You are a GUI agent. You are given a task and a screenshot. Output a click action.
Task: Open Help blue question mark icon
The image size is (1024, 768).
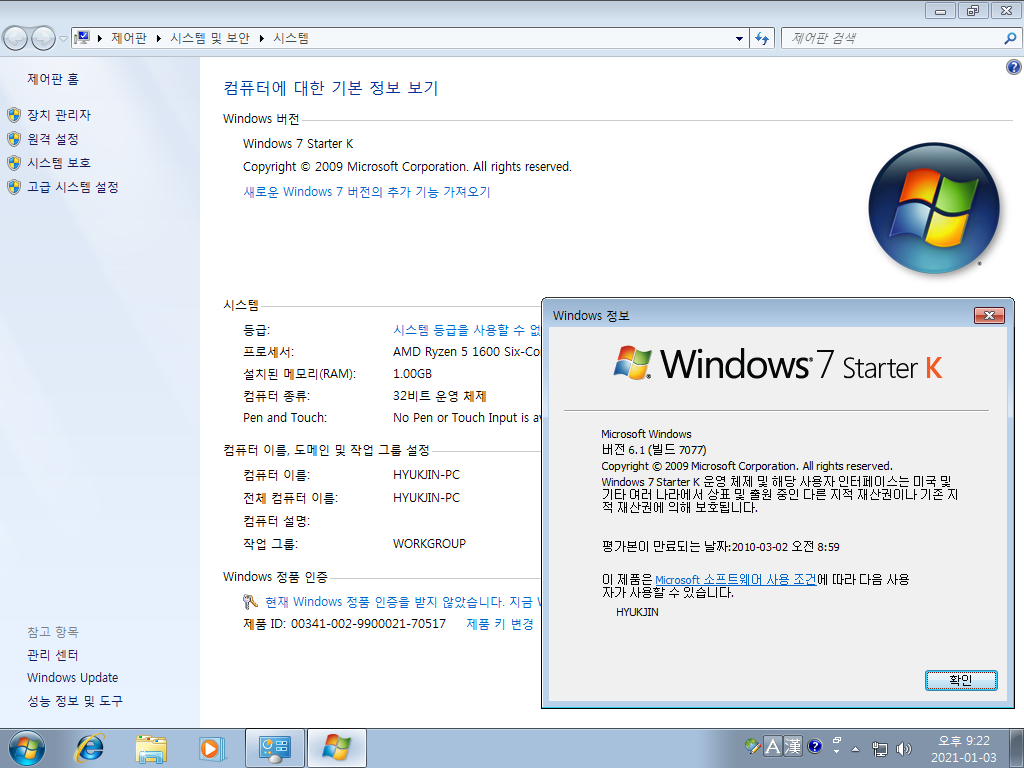coord(1014,67)
